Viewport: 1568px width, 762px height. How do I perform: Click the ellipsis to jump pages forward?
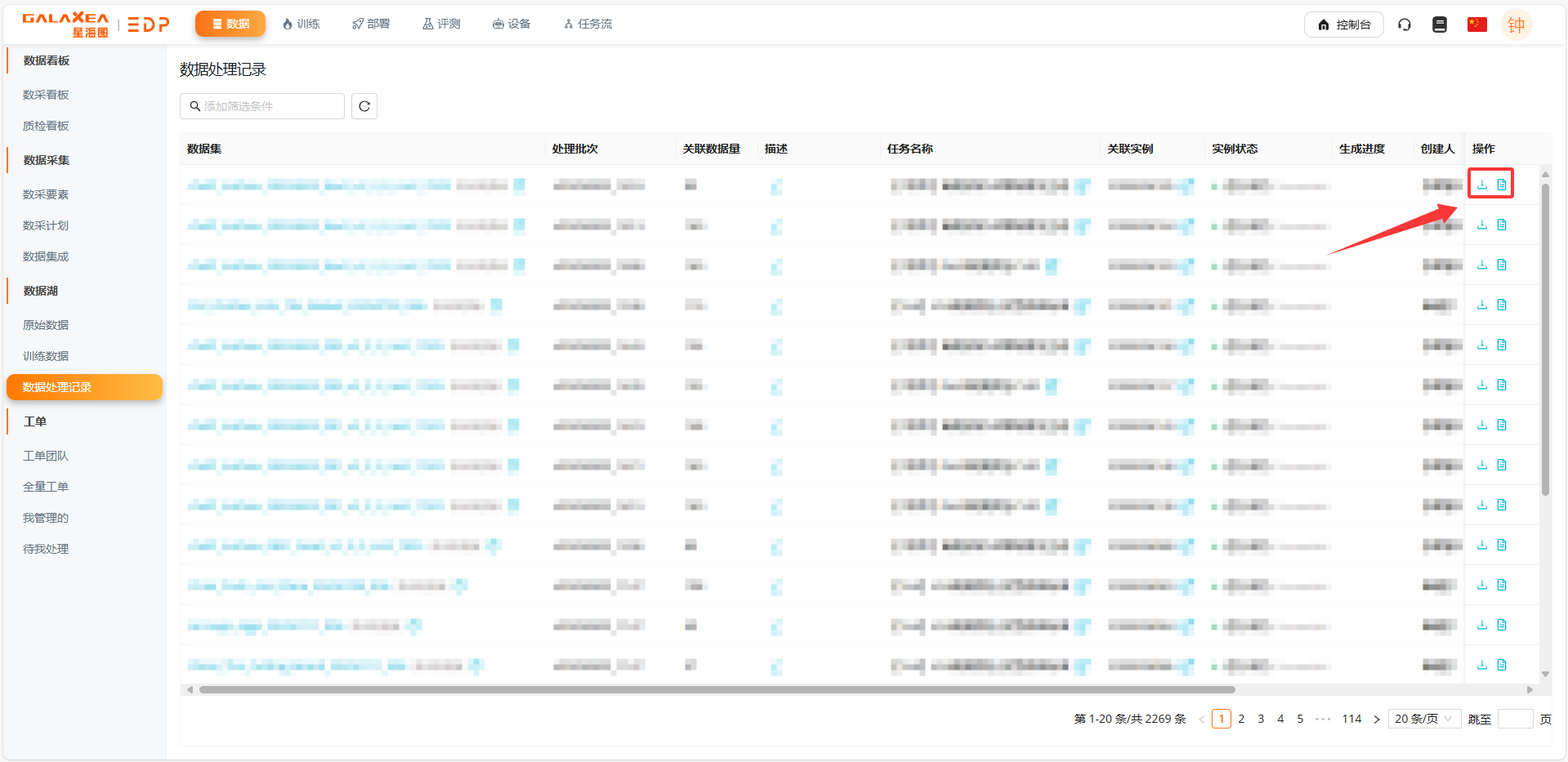[x=1323, y=719]
